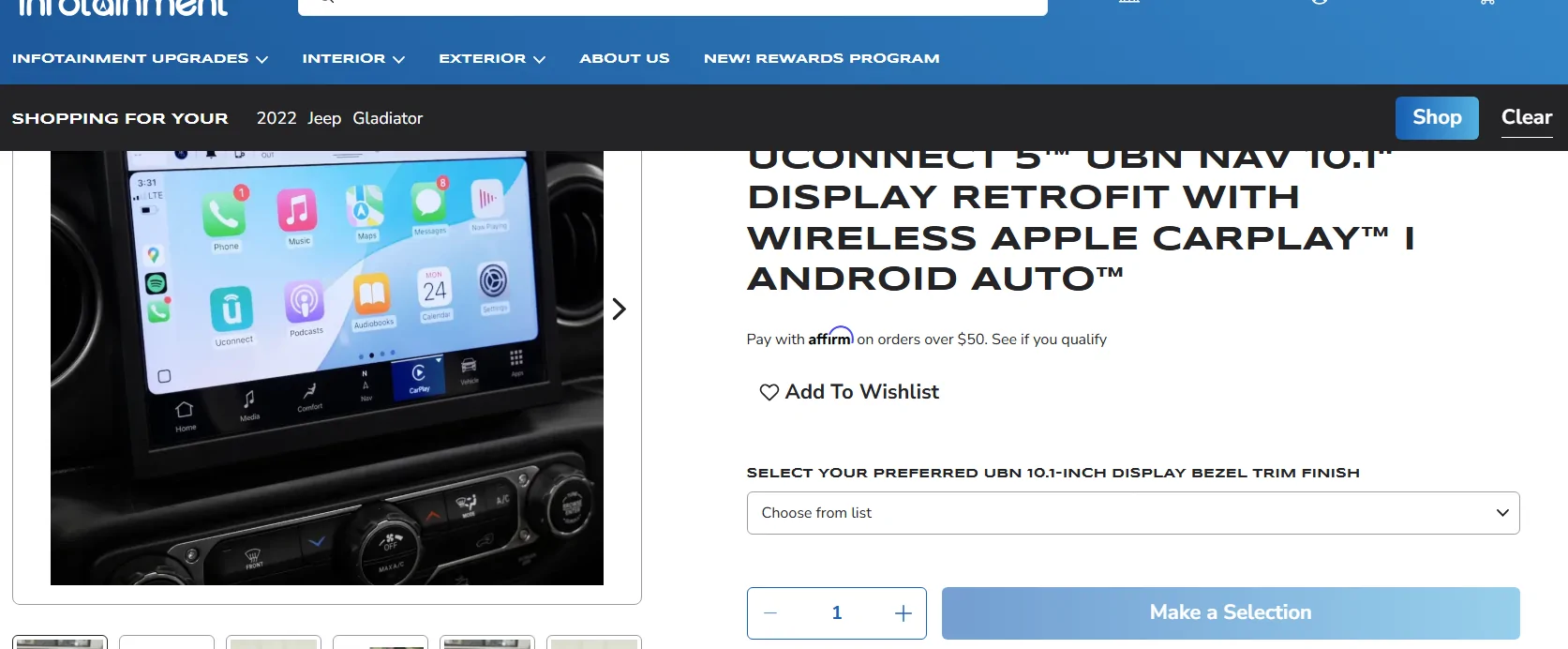Viewport: 1568px width, 649px height.
Task: Click the heart wishlist icon
Action: point(769,392)
